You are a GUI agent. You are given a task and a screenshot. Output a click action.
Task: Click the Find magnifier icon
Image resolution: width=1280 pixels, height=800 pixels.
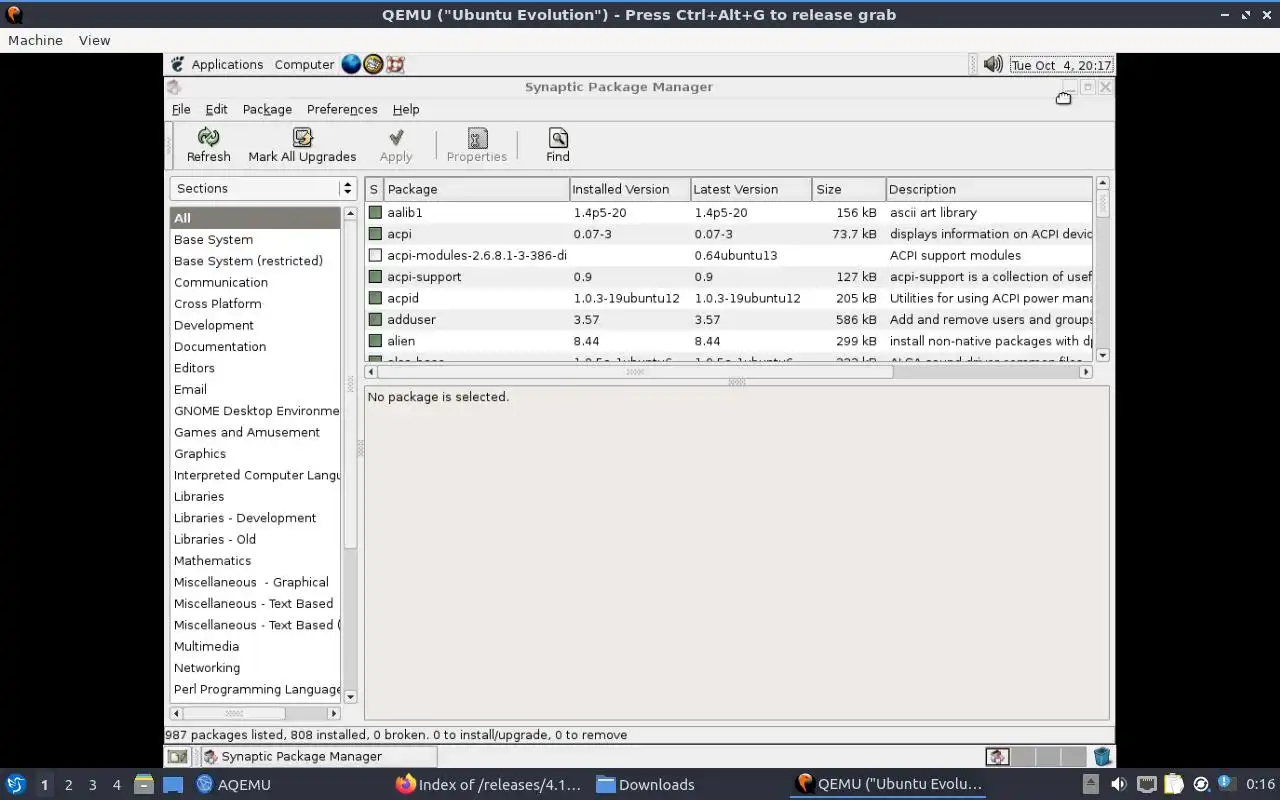558,137
